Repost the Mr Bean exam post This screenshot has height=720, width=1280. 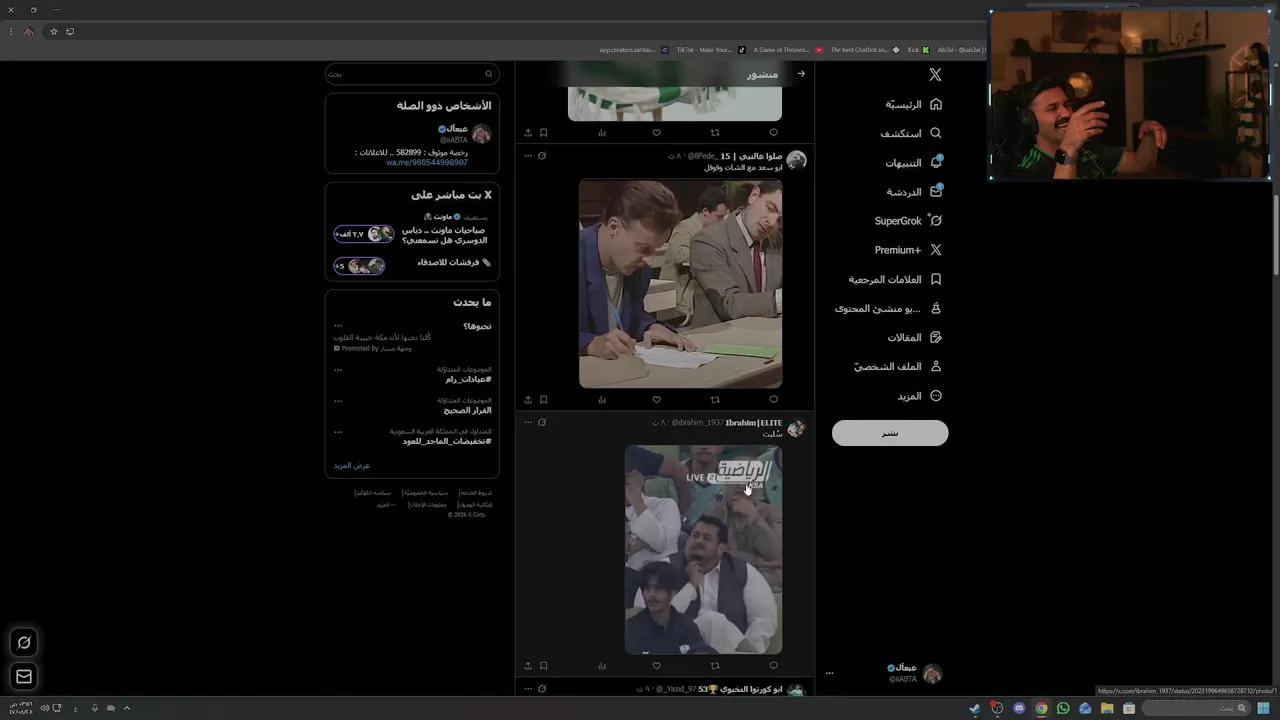pos(715,399)
